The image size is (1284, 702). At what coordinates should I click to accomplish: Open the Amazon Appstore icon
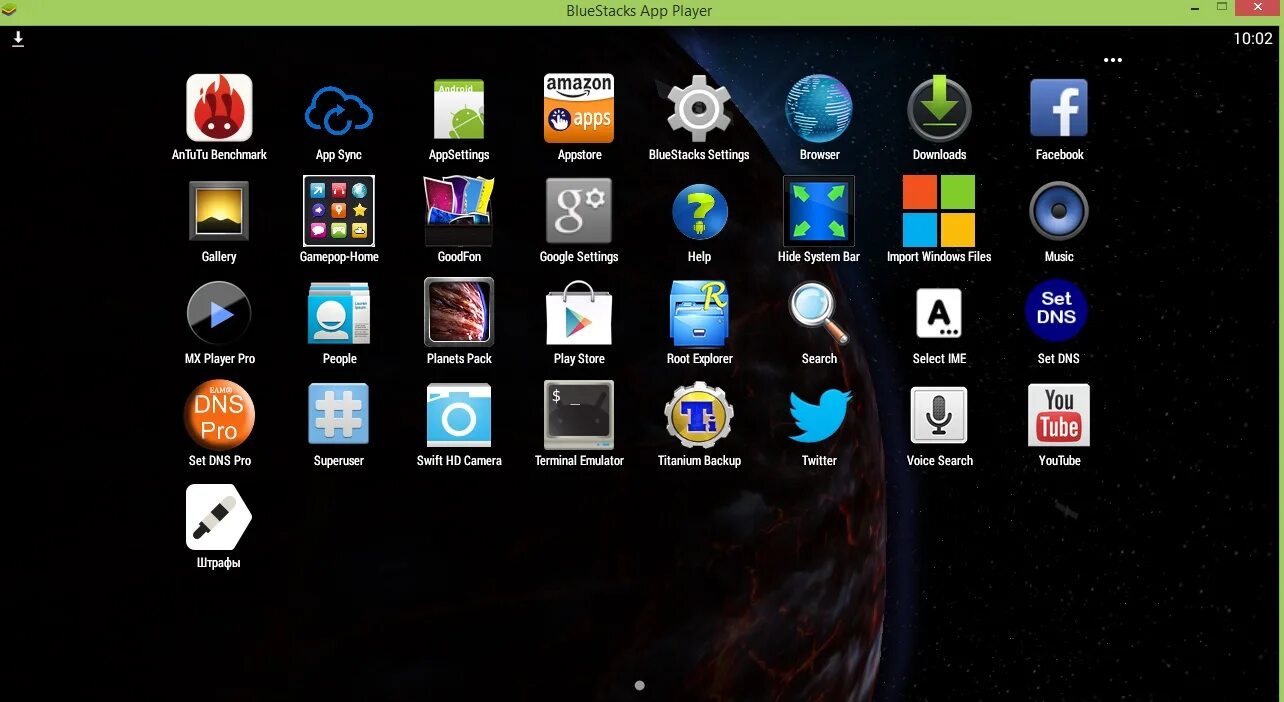tap(579, 108)
